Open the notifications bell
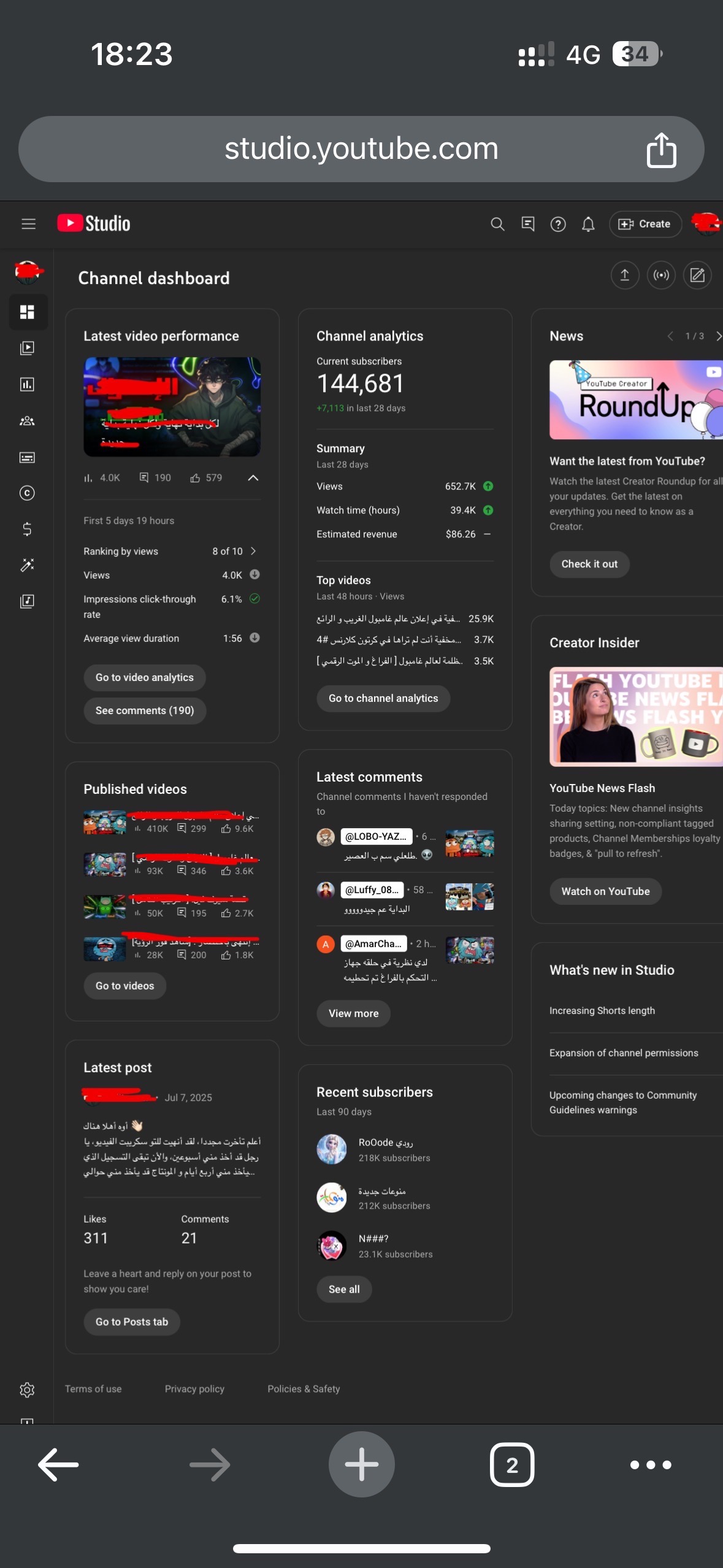This screenshot has height=1568, width=723. coord(588,224)
